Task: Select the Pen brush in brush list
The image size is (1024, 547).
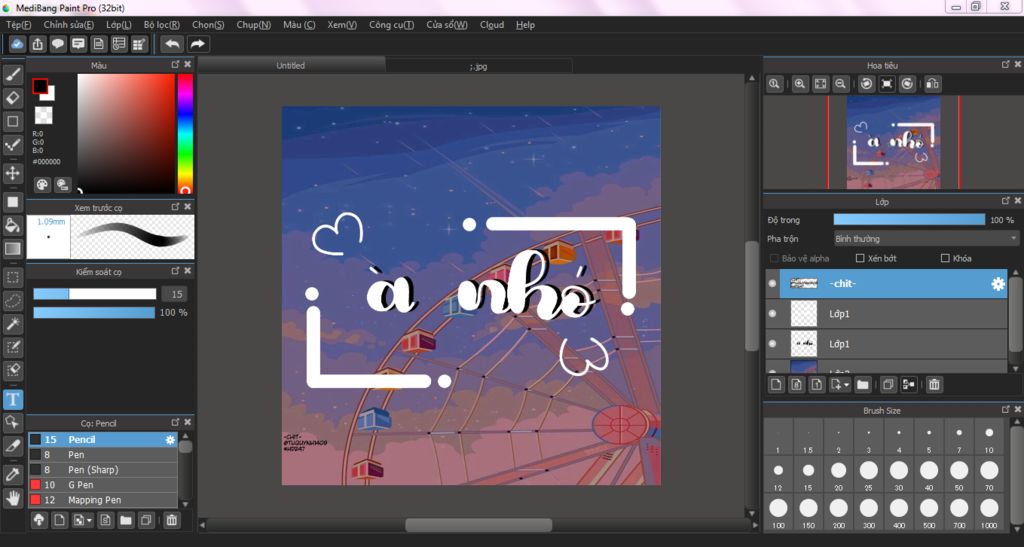Action: pos(103,455)
